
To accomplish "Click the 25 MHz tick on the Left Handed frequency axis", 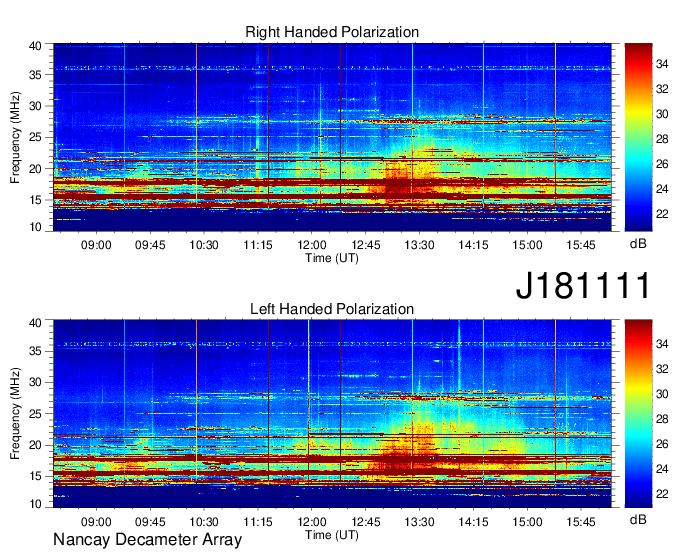I will click(35, 414).
